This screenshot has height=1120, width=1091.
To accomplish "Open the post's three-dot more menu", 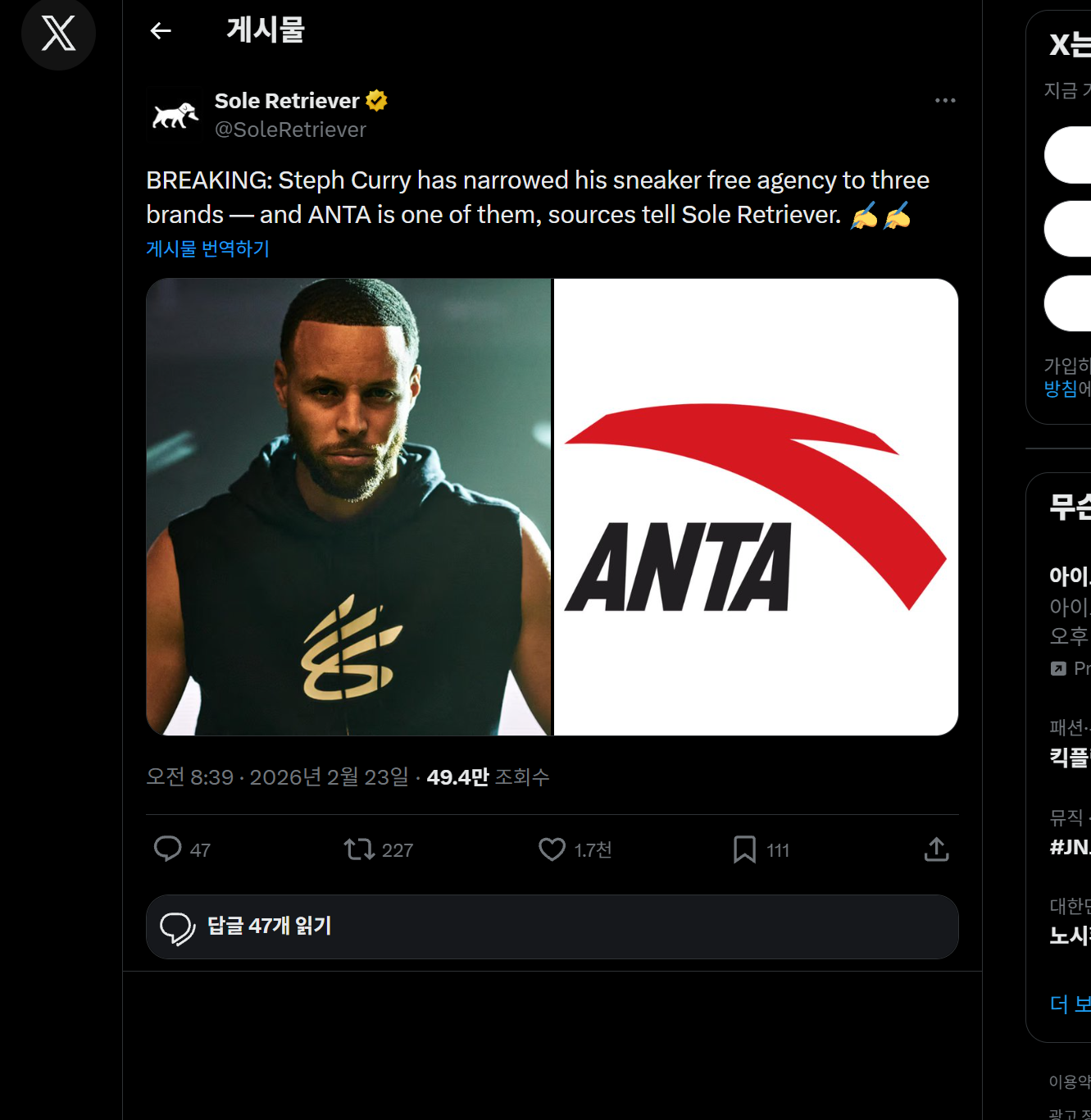I will 945,100.
